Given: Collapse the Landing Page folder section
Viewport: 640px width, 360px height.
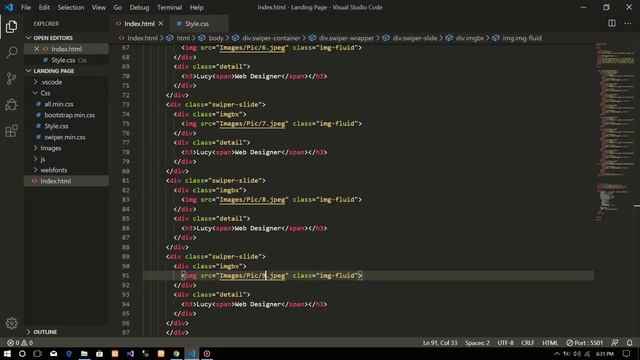Looking at the screenshot, I should click(54, 71).
